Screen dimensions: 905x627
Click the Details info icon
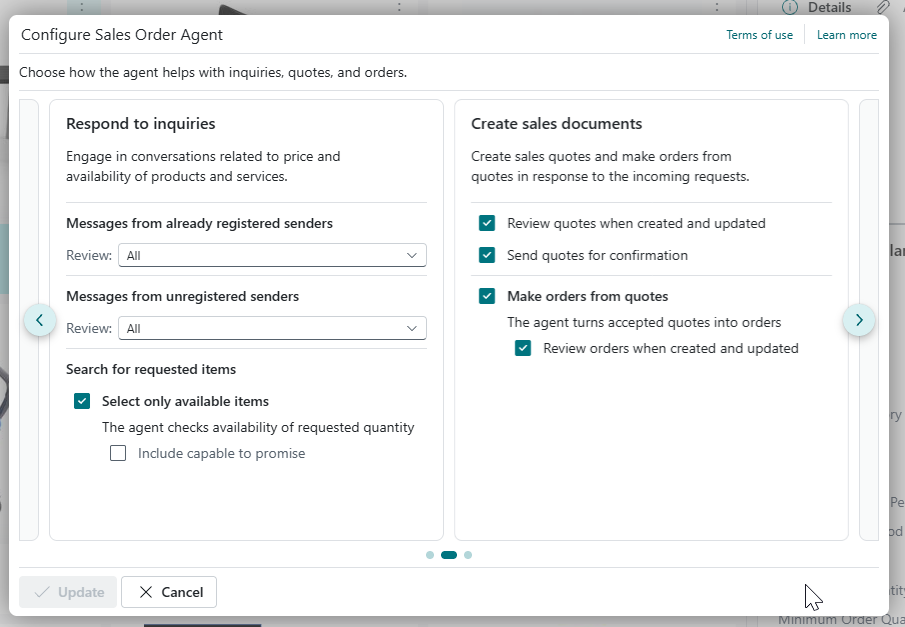click(790, 7)
